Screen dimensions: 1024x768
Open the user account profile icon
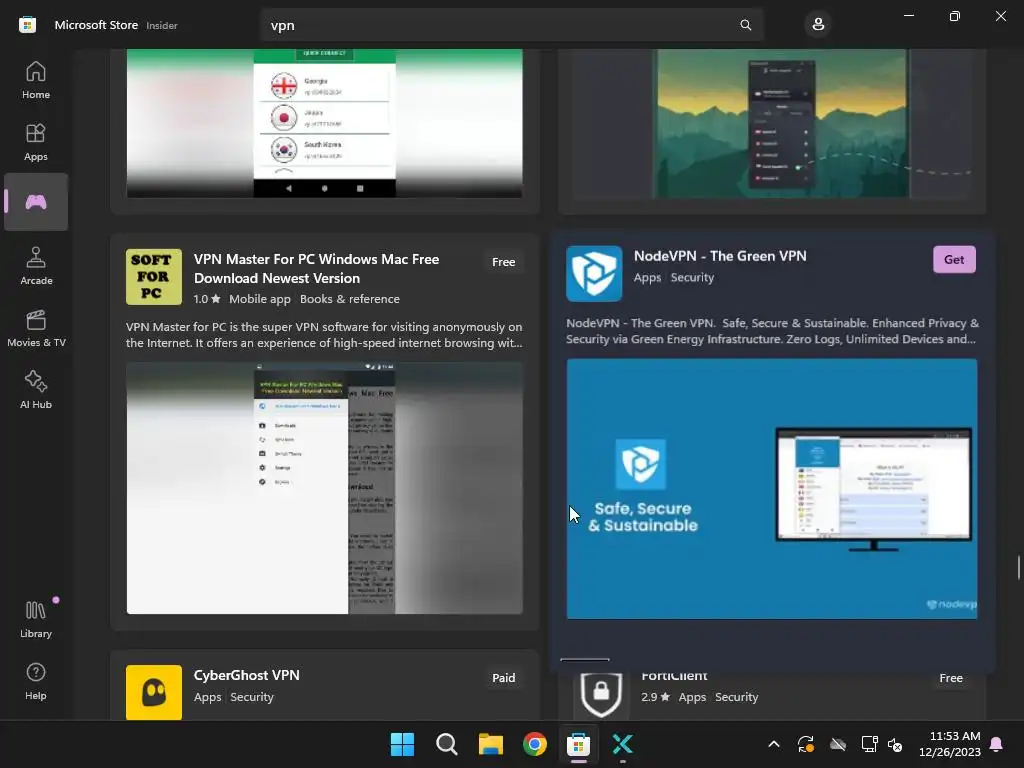click(x=818, y=25)
